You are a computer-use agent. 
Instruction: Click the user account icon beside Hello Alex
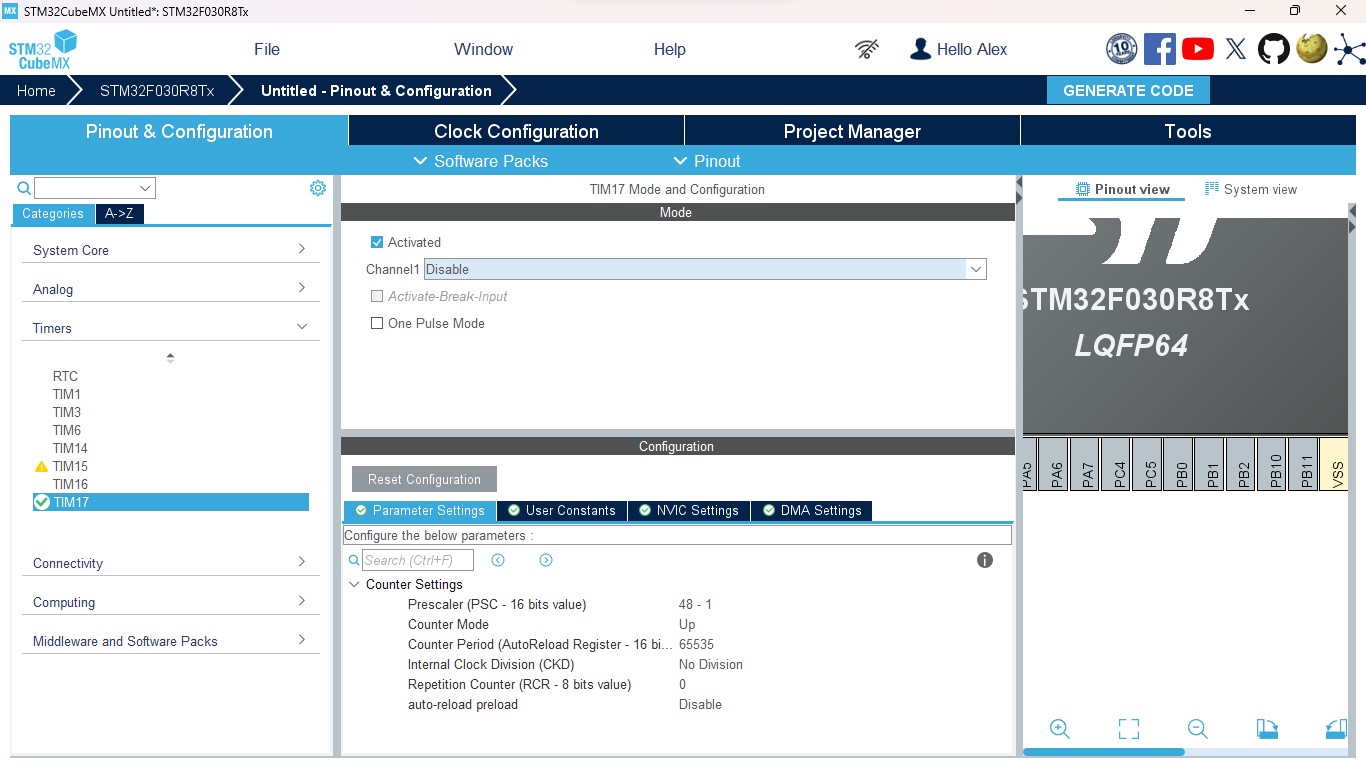tap(920, 49)
